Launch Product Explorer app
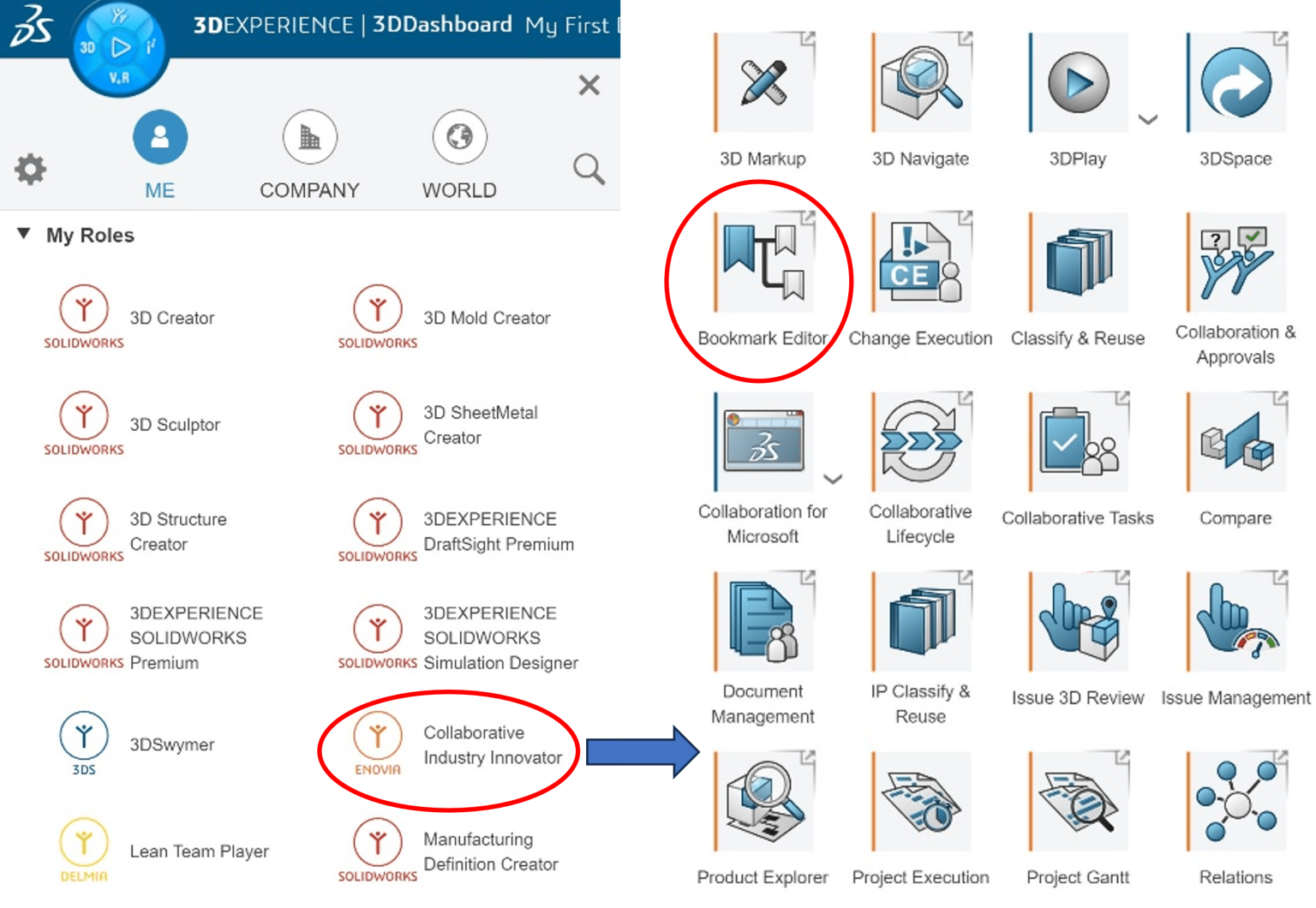The image size is (1316, 908). (763, 802)
